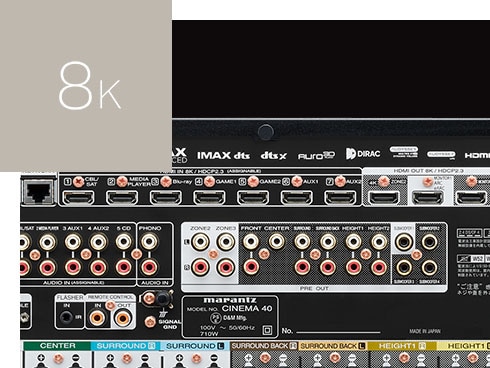
Task: Click the 5 CD white audio input jack
Action: coord(123,242)
